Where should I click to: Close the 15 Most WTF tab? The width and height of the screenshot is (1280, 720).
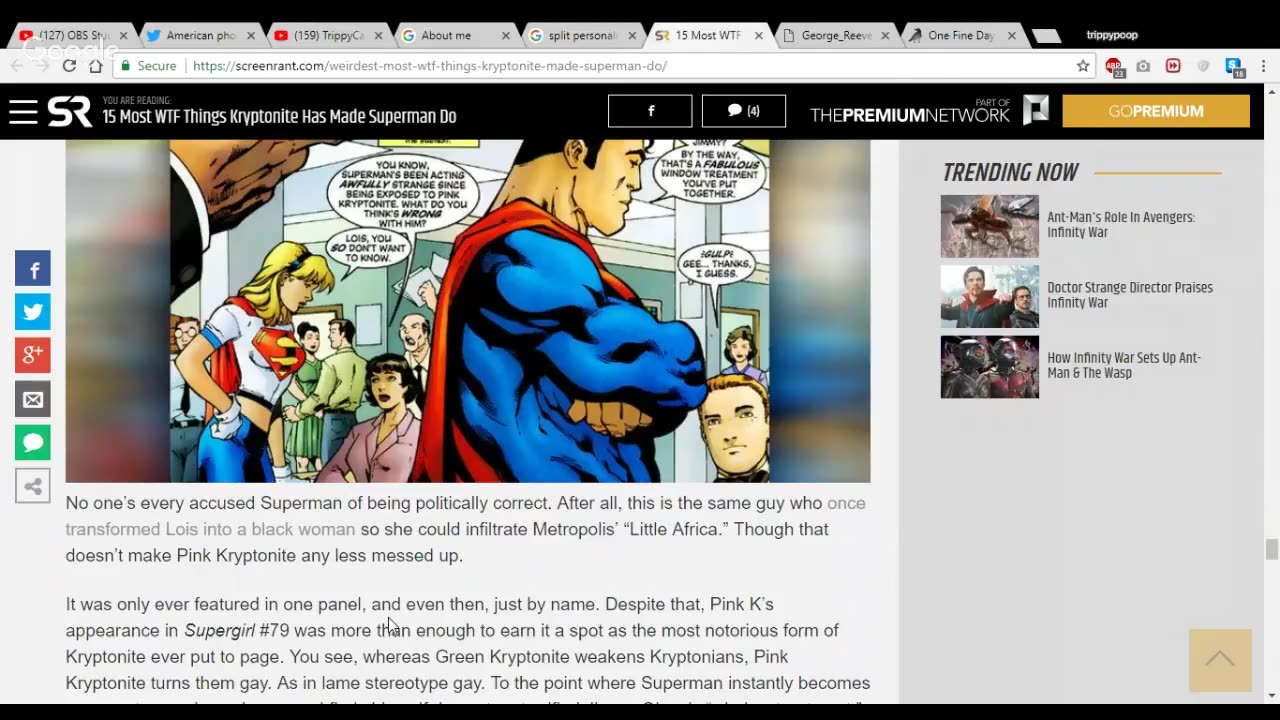click(x=759, y=36)
